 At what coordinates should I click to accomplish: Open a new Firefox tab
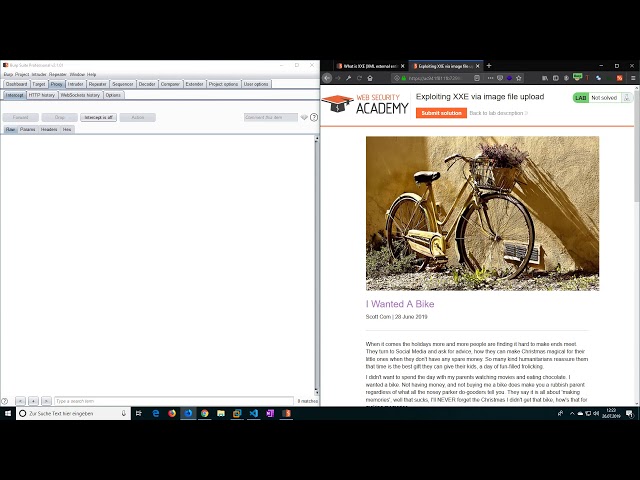(489, 66)
